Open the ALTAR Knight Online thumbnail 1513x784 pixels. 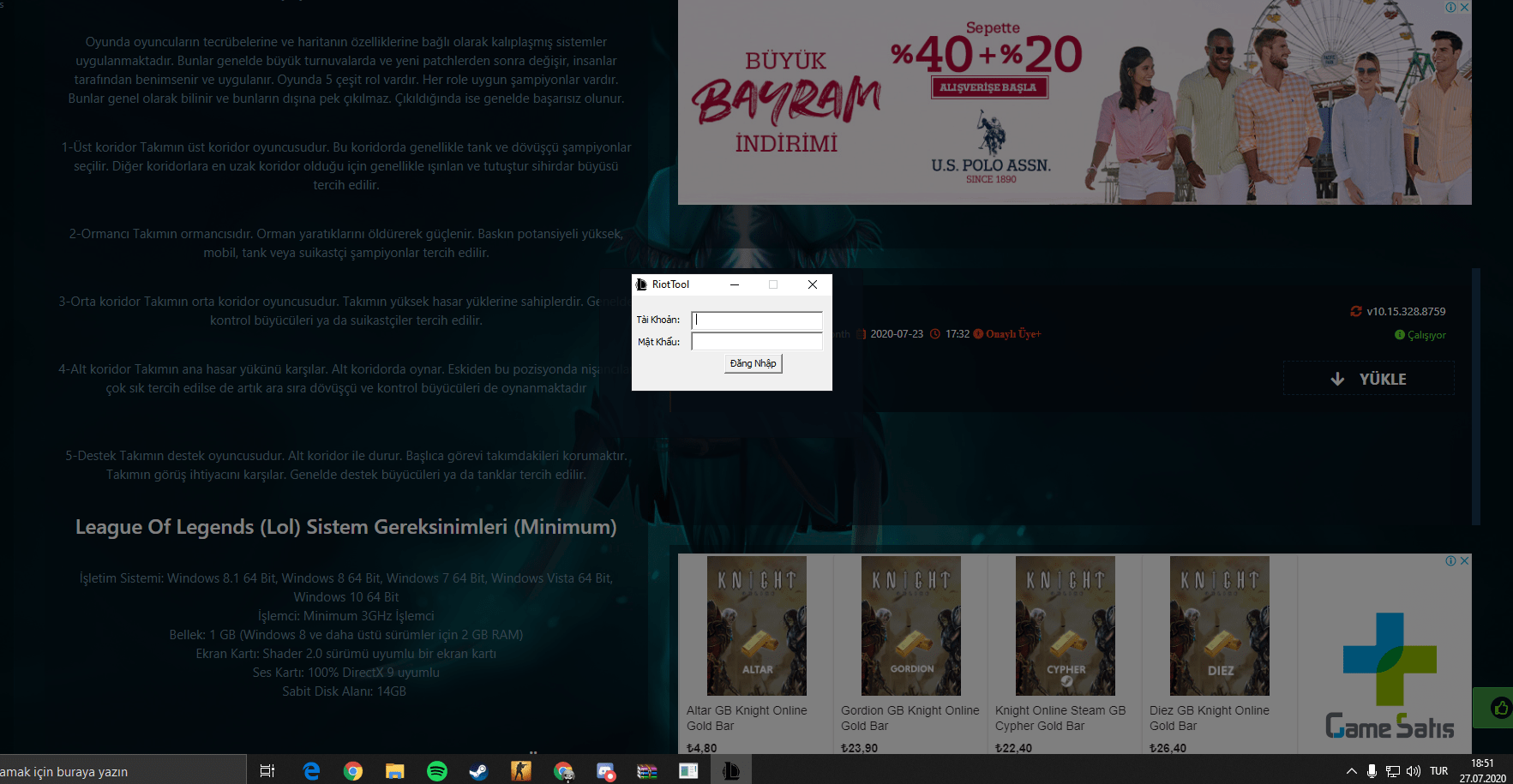tap(757, 625)
